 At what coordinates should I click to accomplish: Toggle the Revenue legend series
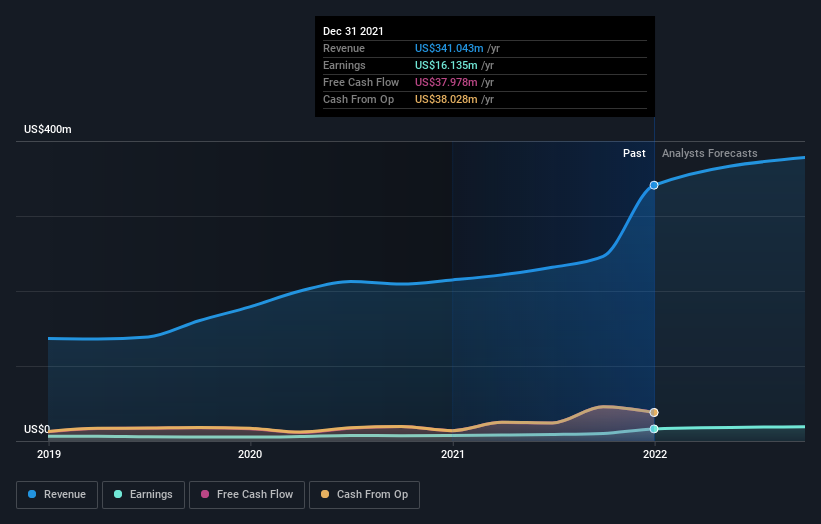pos(57,495)
